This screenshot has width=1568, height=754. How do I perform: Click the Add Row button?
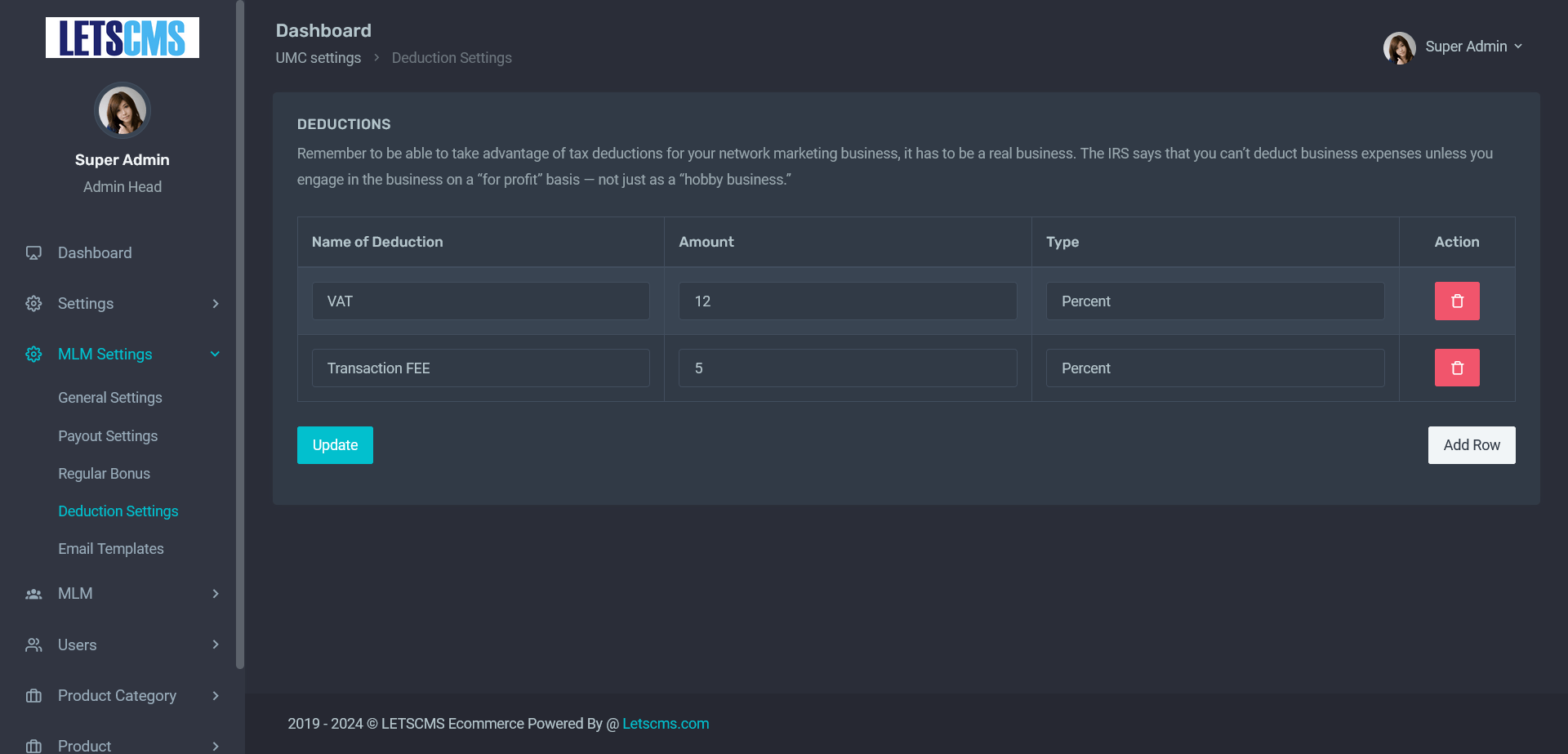(1472, 444)
